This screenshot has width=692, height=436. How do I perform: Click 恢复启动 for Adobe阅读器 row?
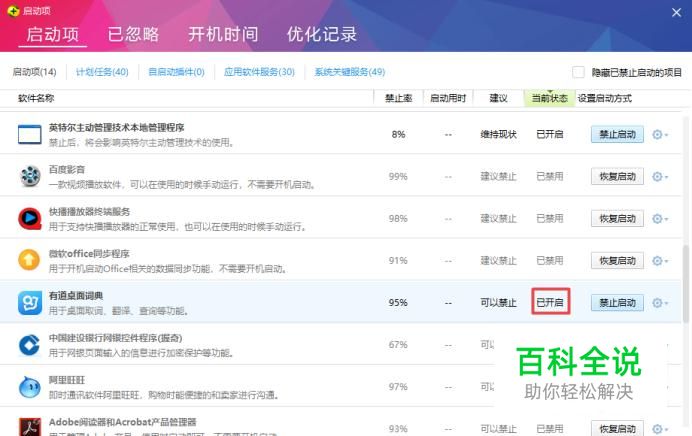pyautogui.click(x=617, y=428)
